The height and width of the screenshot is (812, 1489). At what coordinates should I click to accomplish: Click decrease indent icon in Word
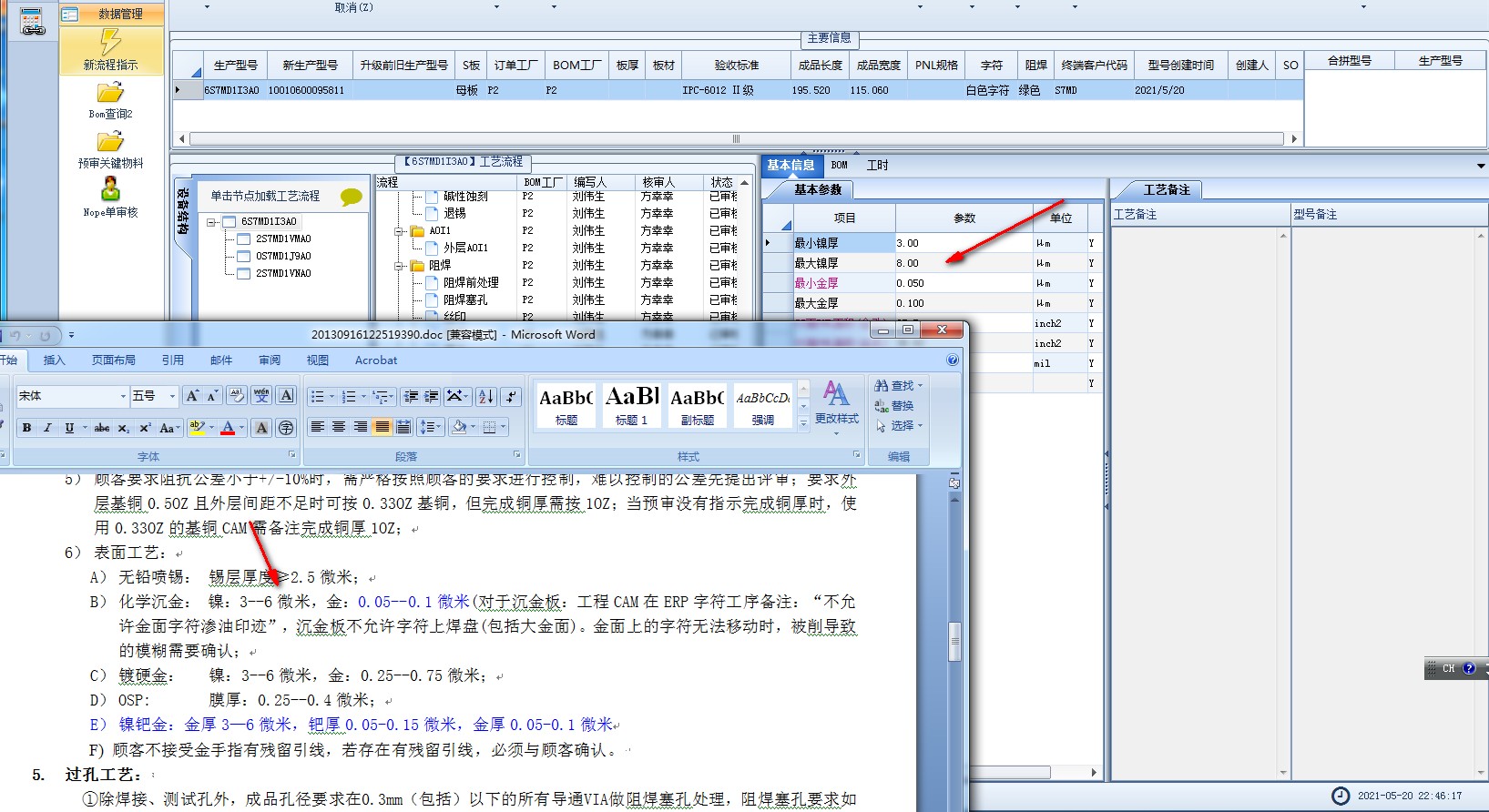pyautogui.click(x=411, y=396)
